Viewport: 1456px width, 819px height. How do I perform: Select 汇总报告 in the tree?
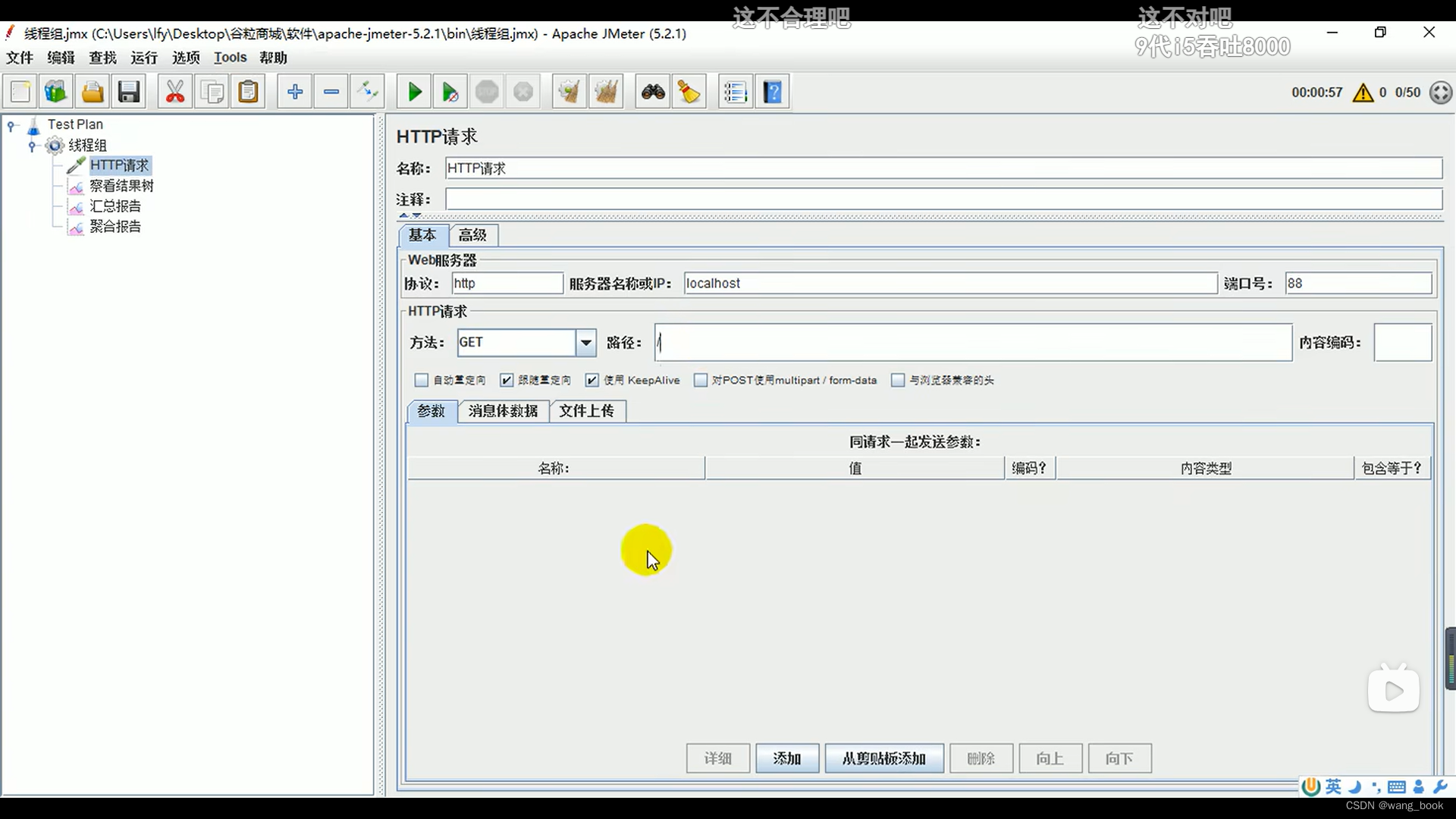click(x=115, y=206)
